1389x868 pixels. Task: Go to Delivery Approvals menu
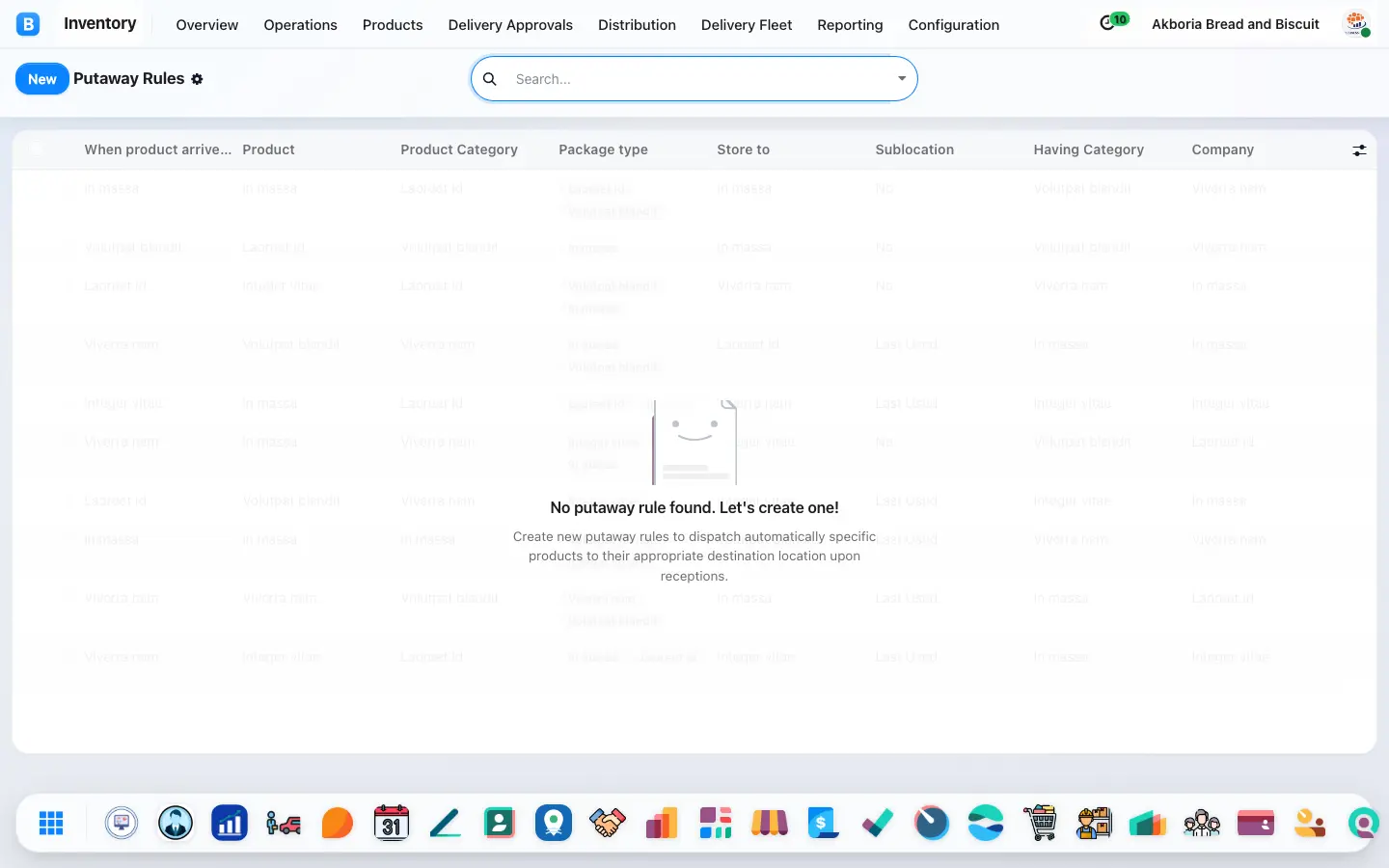click(x=510, y=25)
